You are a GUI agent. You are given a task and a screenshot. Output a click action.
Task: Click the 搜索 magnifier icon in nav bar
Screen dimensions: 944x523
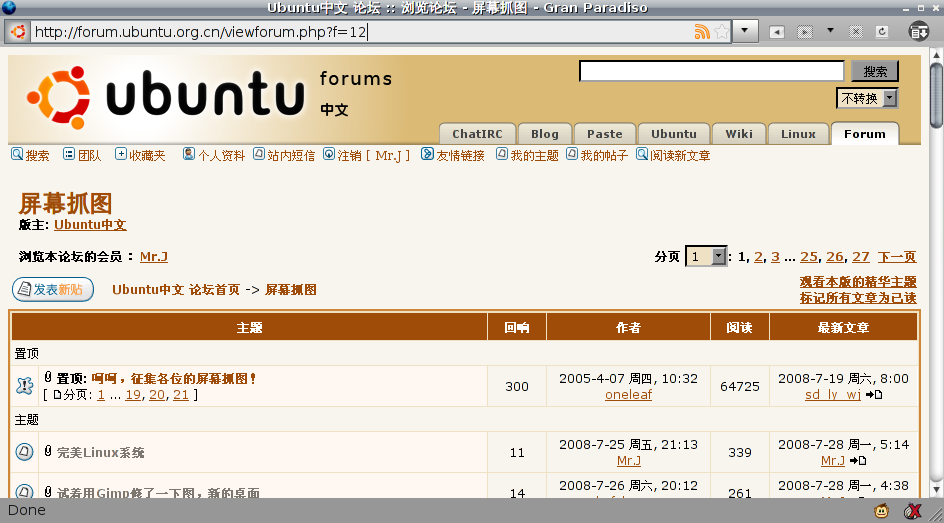17,154
